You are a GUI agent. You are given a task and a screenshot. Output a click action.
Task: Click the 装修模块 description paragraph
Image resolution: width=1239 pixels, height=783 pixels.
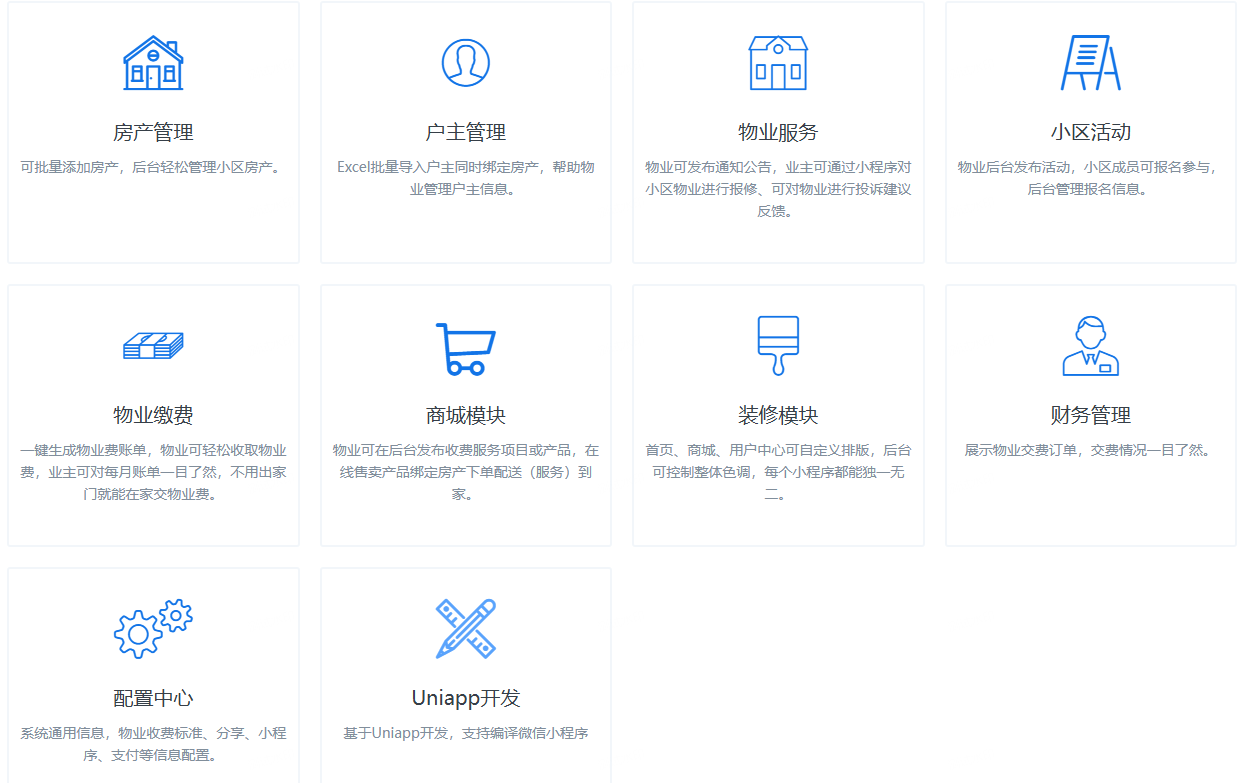coord(778,471)
